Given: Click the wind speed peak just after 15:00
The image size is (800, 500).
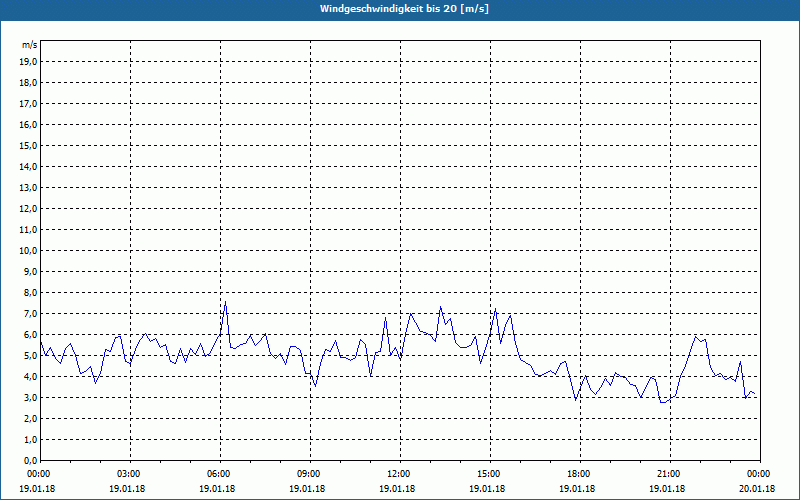Looking at the screenshot, I should (x=495, y=308).
